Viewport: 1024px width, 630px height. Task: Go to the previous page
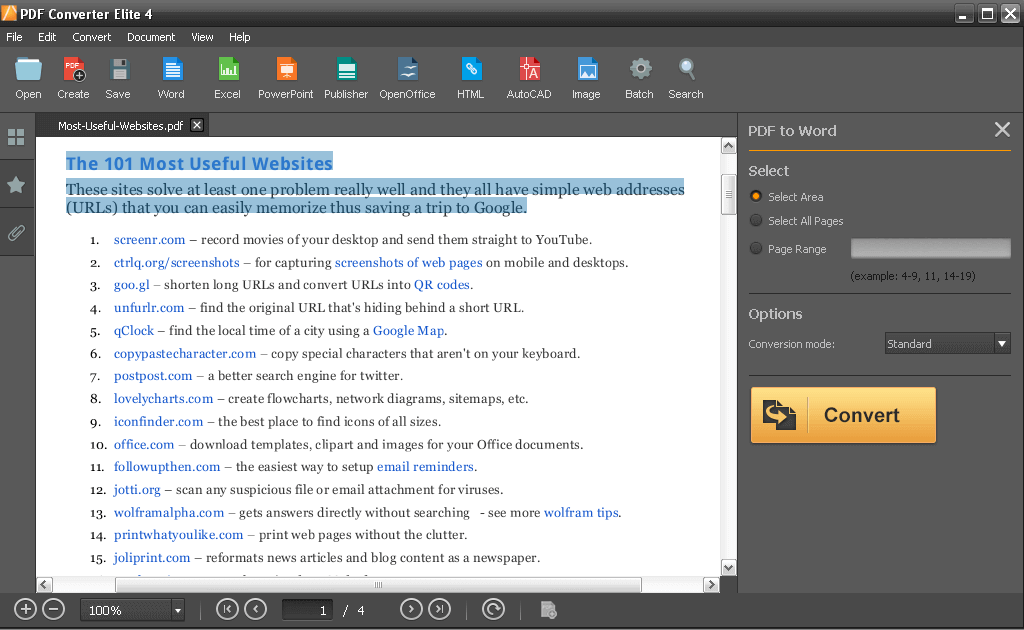click(255, 610)
